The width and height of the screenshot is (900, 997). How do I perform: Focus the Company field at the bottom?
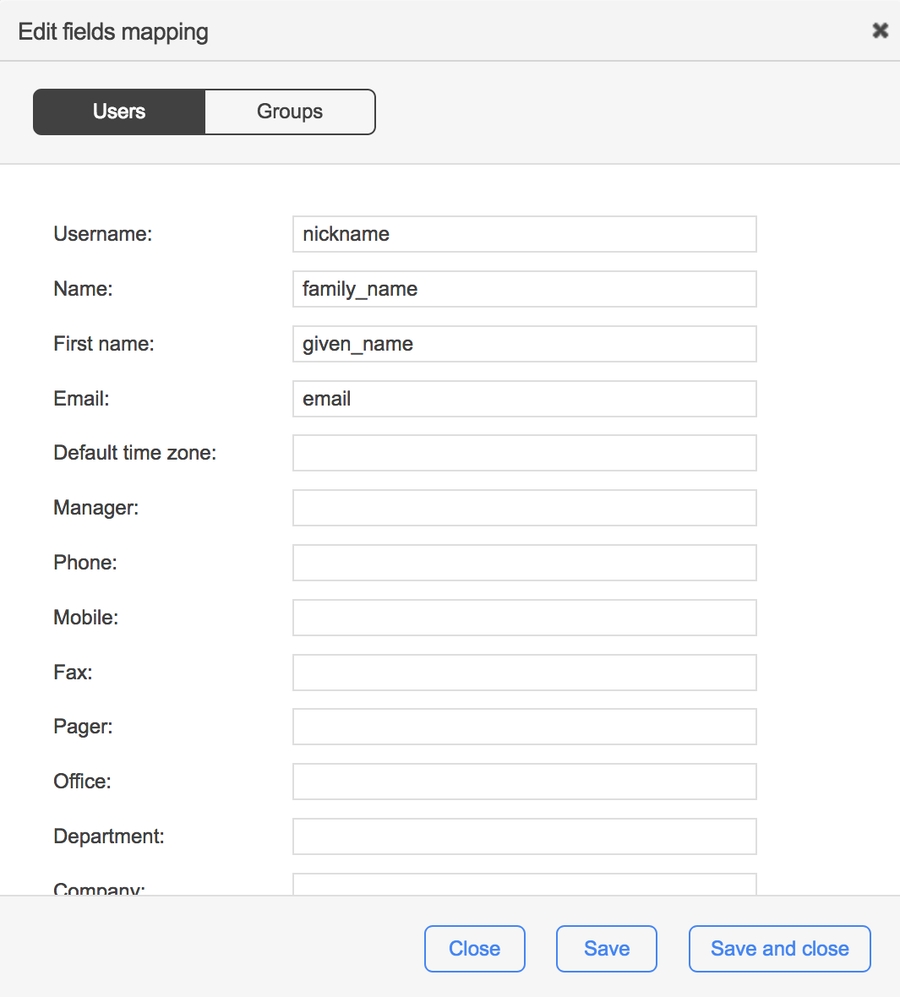click(x=524, y=884)
